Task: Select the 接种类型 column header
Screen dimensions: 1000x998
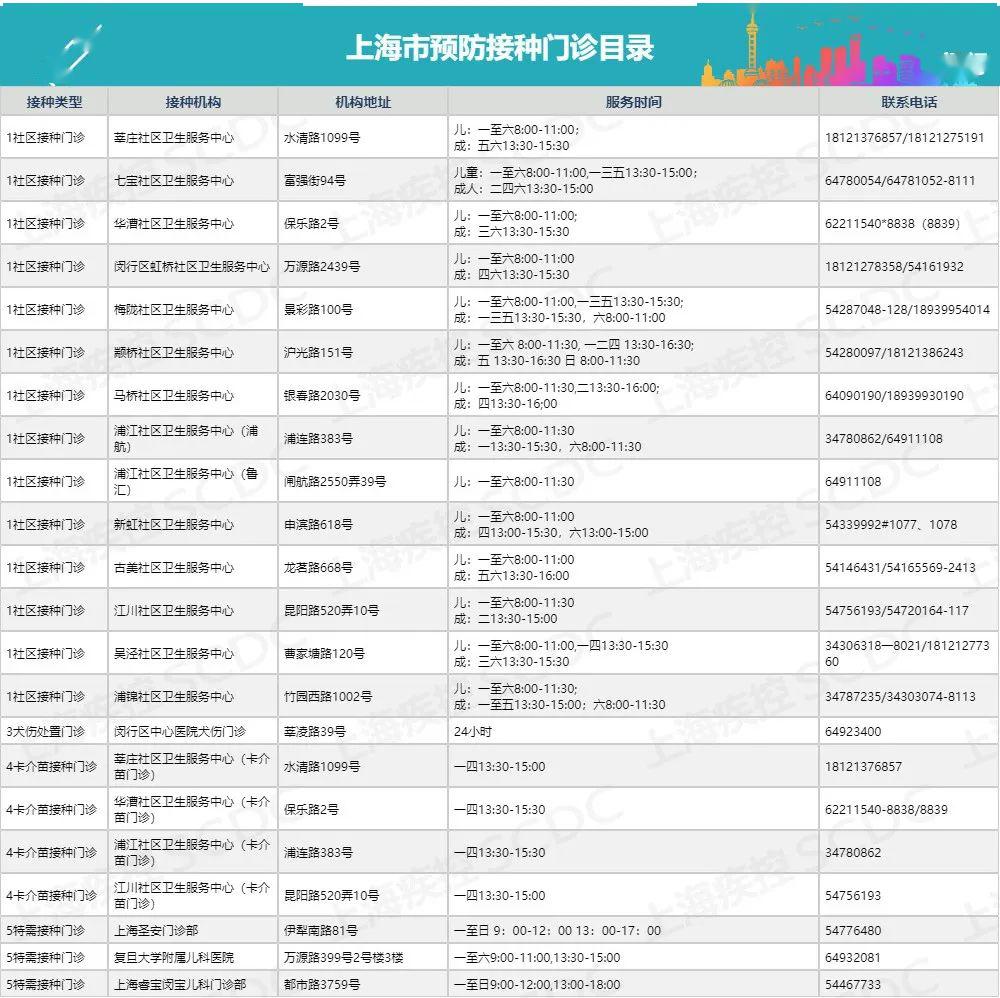Action: pos(54,102)
